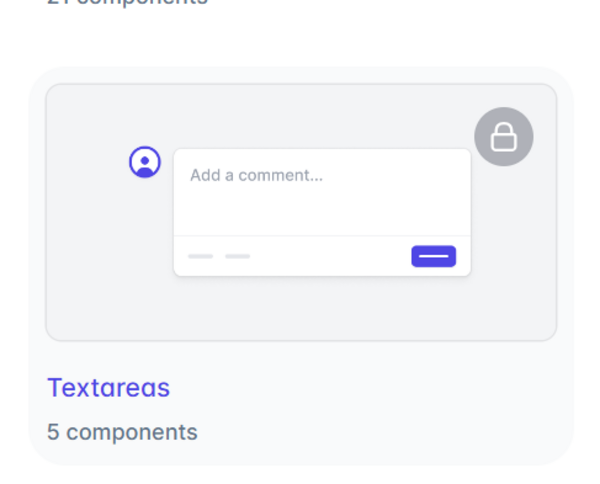Click the comment box footer between bars and button
The image size is (600, 484).
coord(331,256)
